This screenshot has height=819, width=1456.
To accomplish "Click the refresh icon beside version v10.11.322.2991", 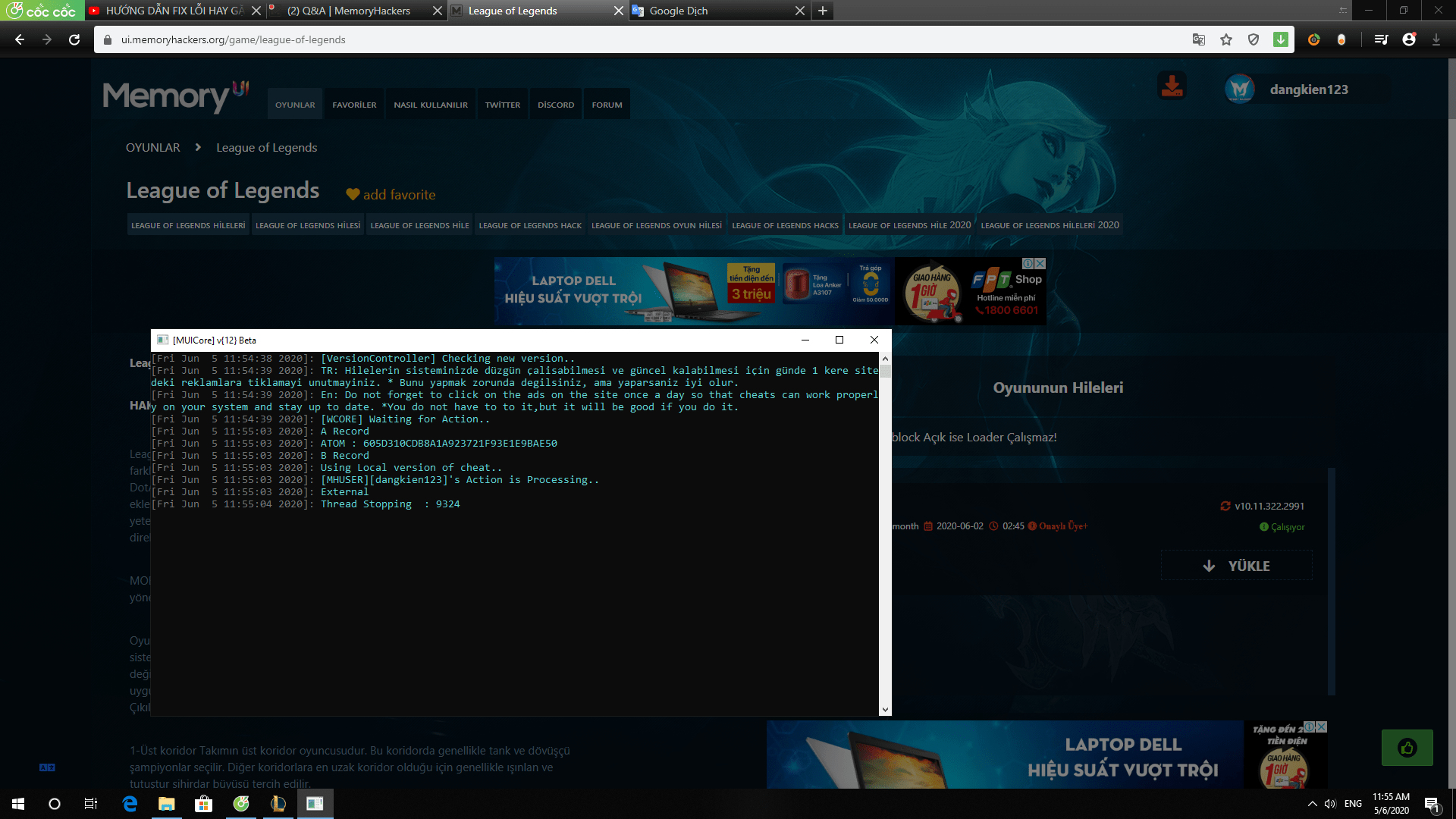I will [1225, 506].
